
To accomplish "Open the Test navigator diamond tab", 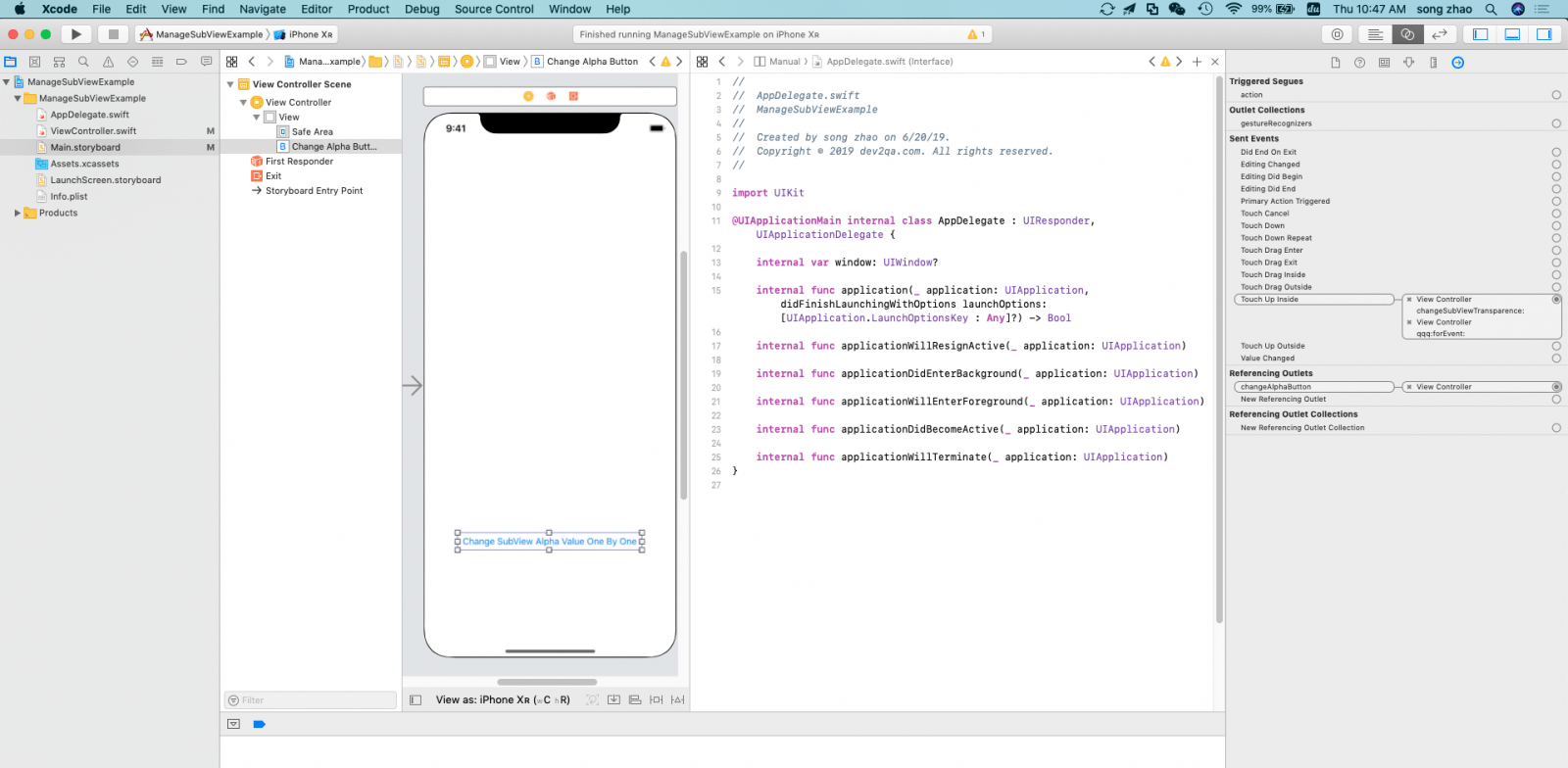I will coord(132,62).
